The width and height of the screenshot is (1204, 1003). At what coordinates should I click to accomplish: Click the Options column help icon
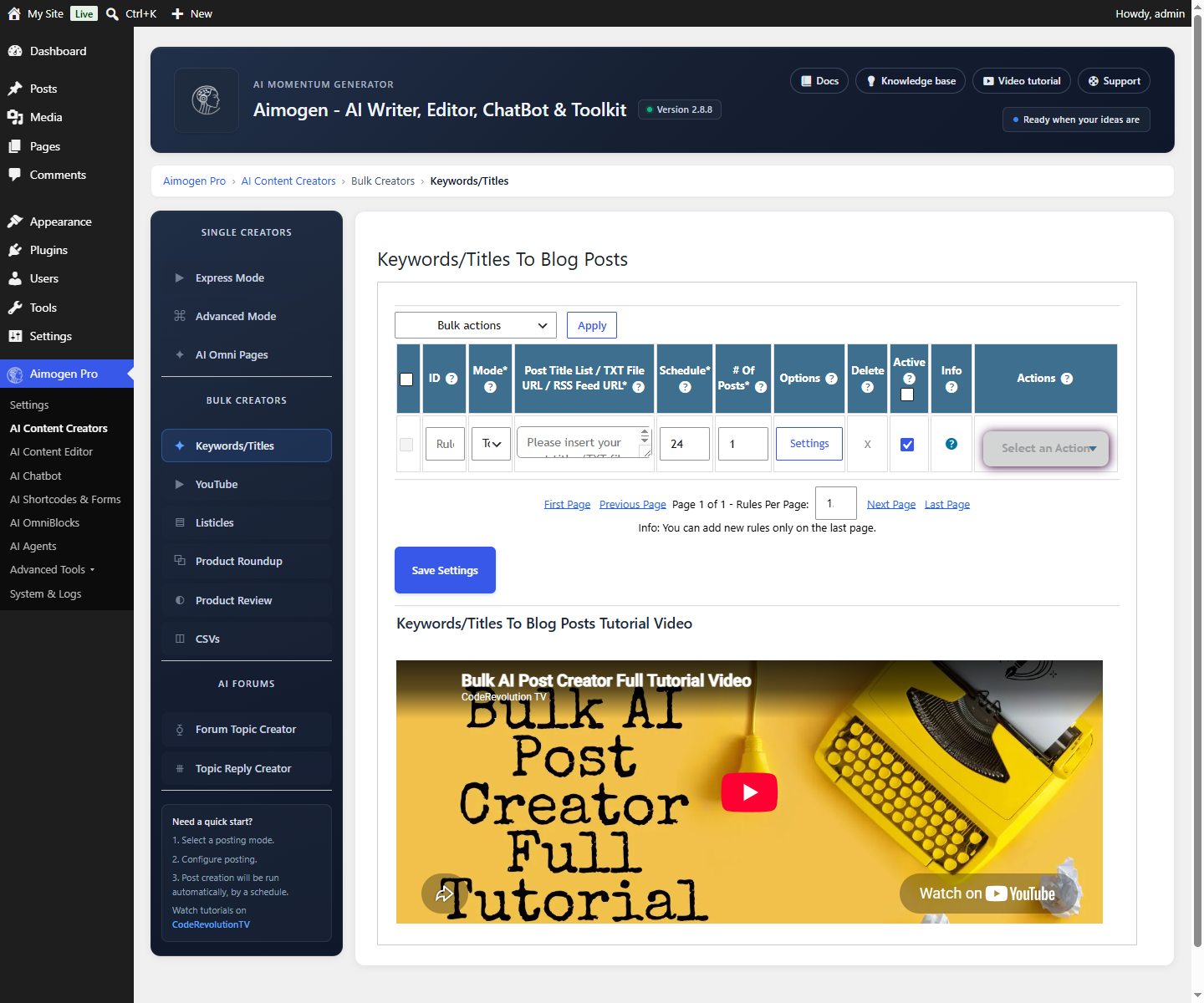pyautogui.click(x=831, y=379)
